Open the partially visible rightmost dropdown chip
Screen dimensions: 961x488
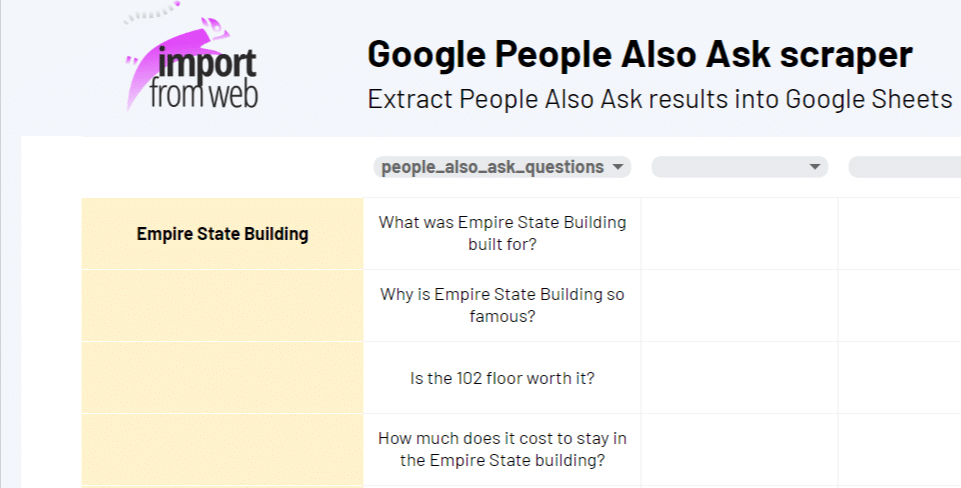[x=904, y=167]
